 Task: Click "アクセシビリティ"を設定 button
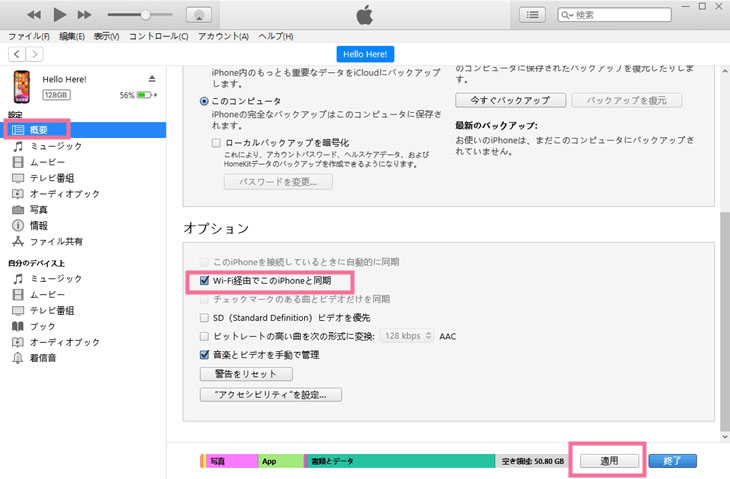[270, 395]
